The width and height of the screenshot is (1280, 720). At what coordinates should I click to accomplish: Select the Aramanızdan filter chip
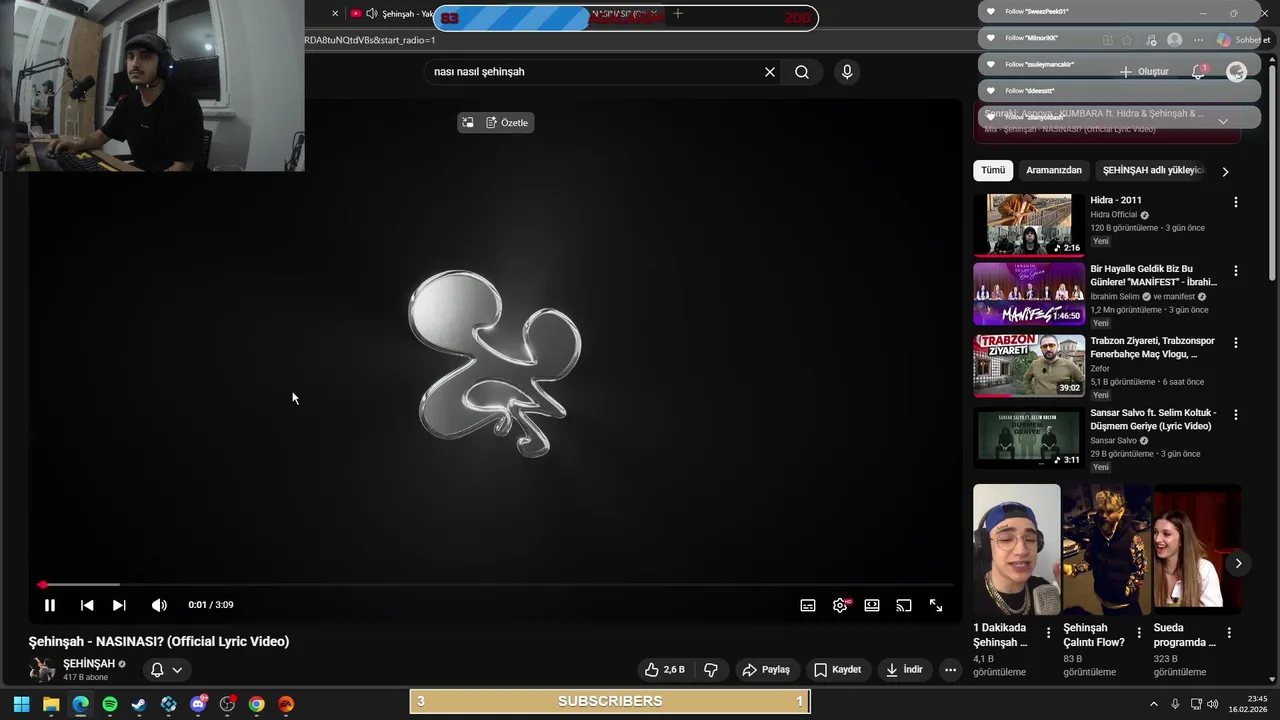click(x=1054, y=171)
